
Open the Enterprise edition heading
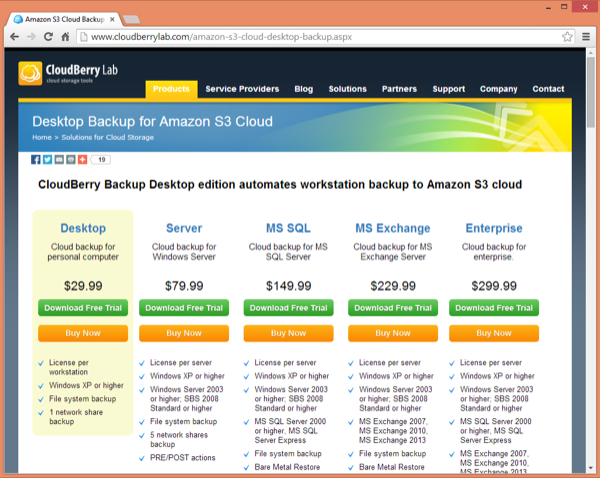pyautogui.click(x=494, y=228)
